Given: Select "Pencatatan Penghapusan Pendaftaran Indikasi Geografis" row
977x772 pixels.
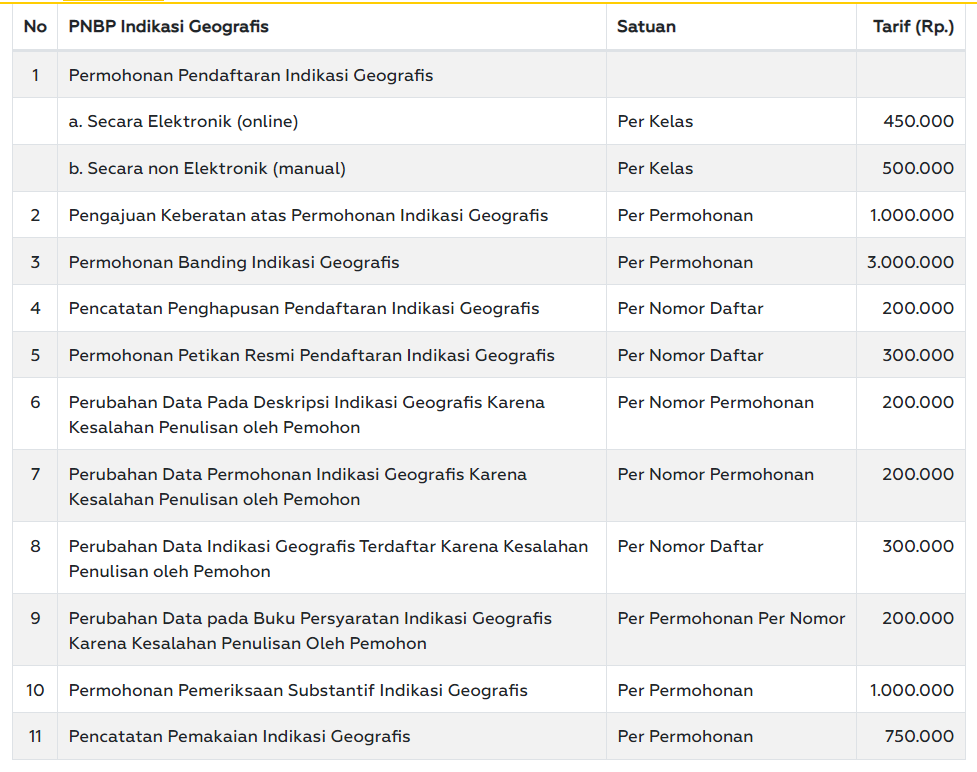Looking at the screenshot, I should point(303,309).
